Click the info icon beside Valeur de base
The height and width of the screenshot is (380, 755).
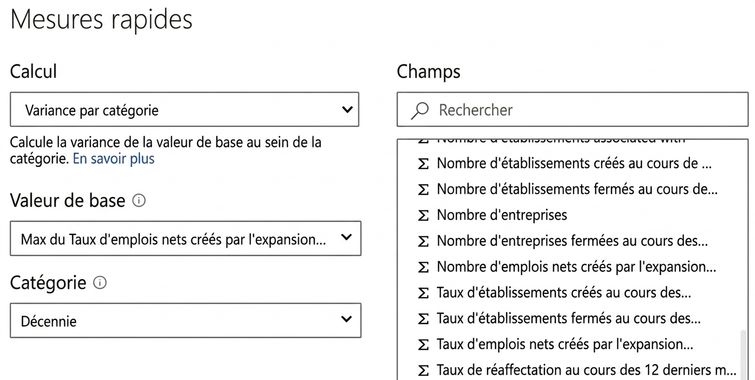[x=139, y=200]
